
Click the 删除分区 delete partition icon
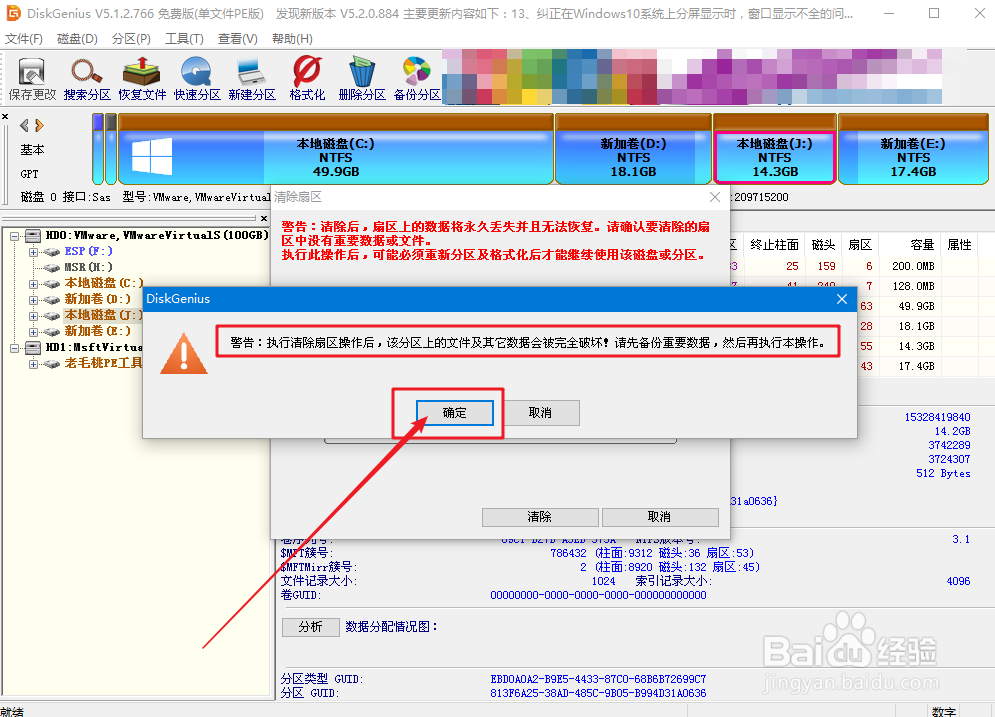[361, 78]
